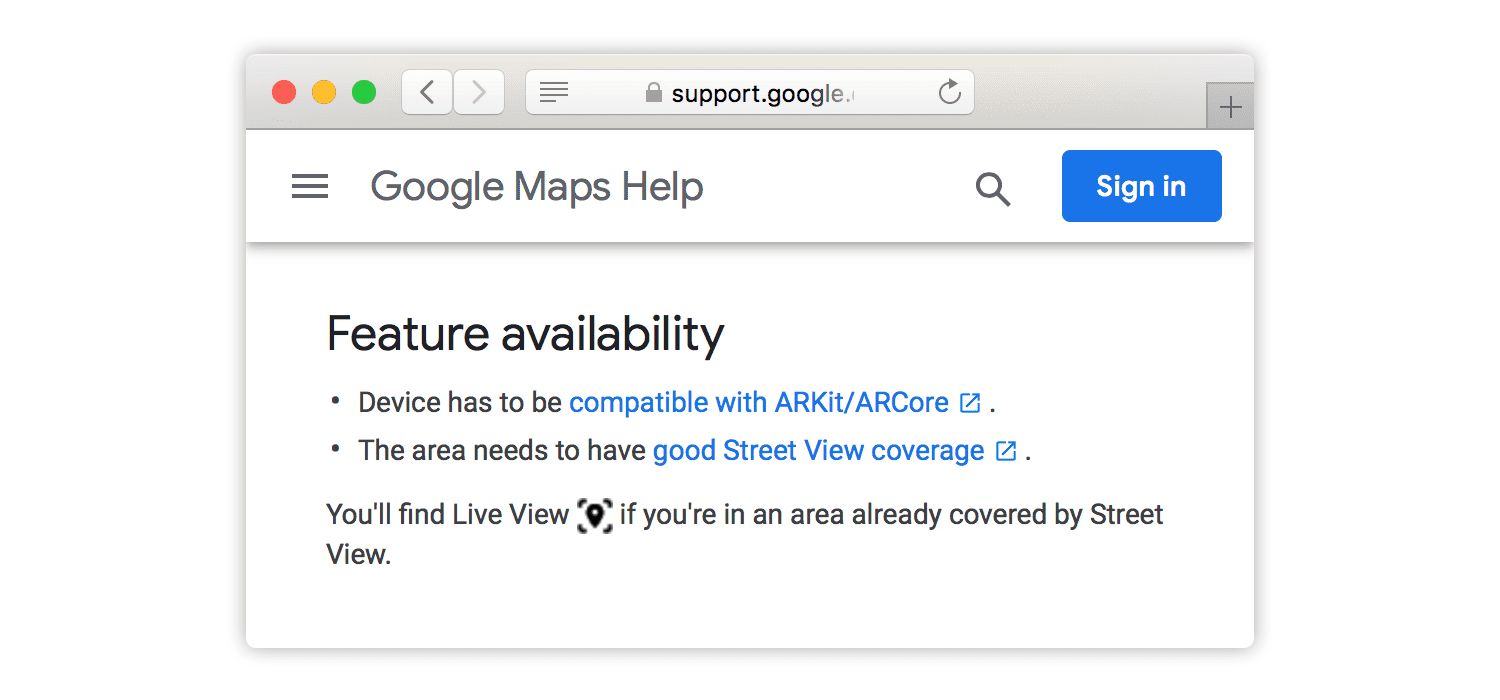The image size is (1500, 700).
Task: Click the Google Maps Help title
Action: [537, 187]
